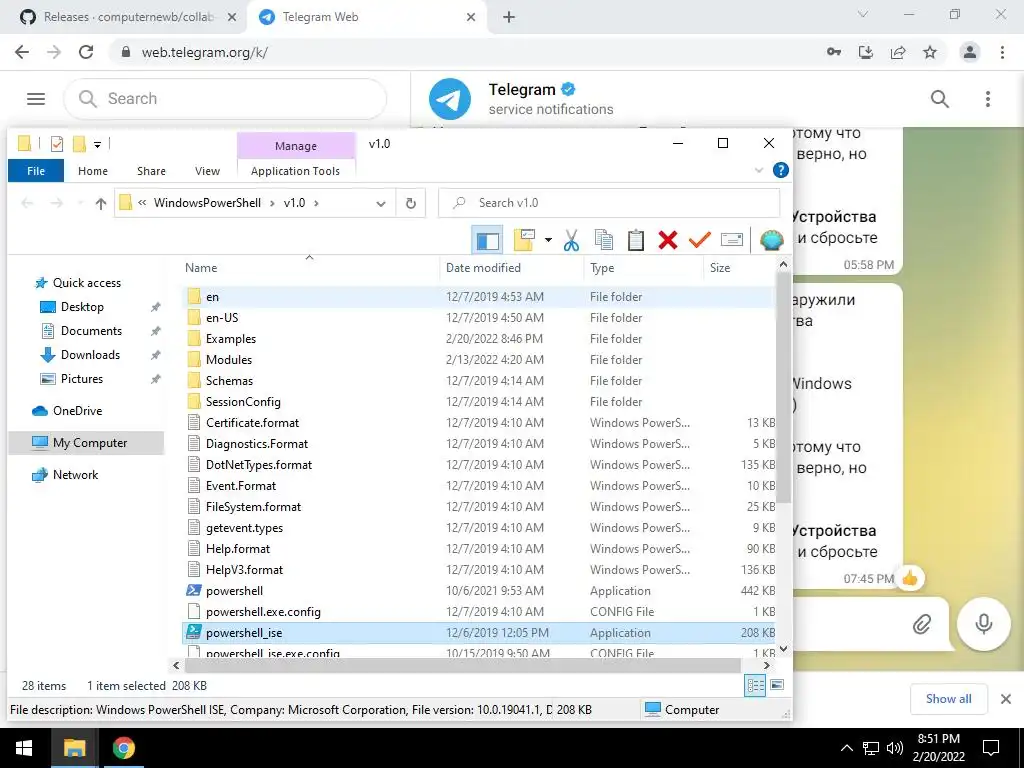Open the Application Tools ribbon tab
Image resolution: width=1024 pixels, height=768 pixels.
coord(295,171)
